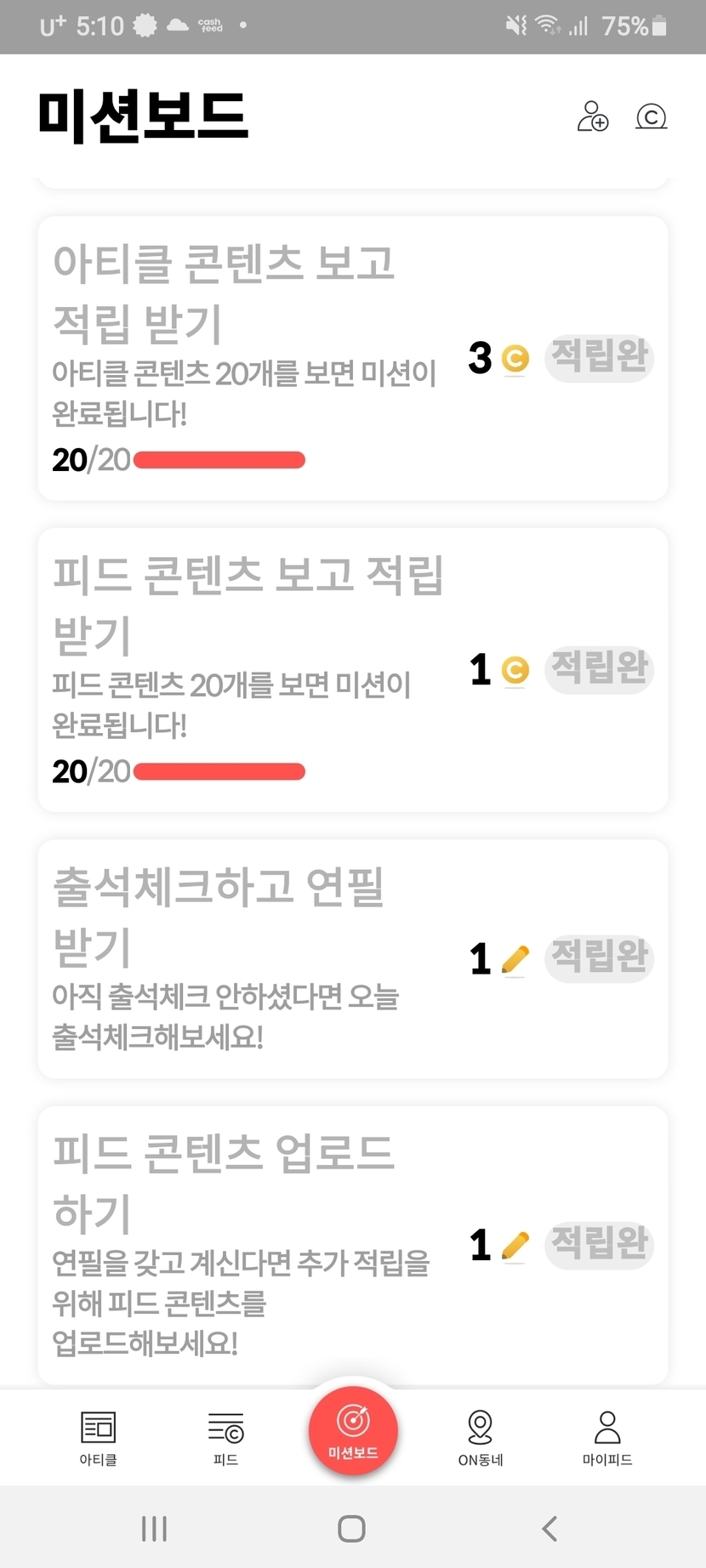This screenshot has height=1568, width=706.
Task: Open the coin balance icon in header
Action: (x=651, y=116)
